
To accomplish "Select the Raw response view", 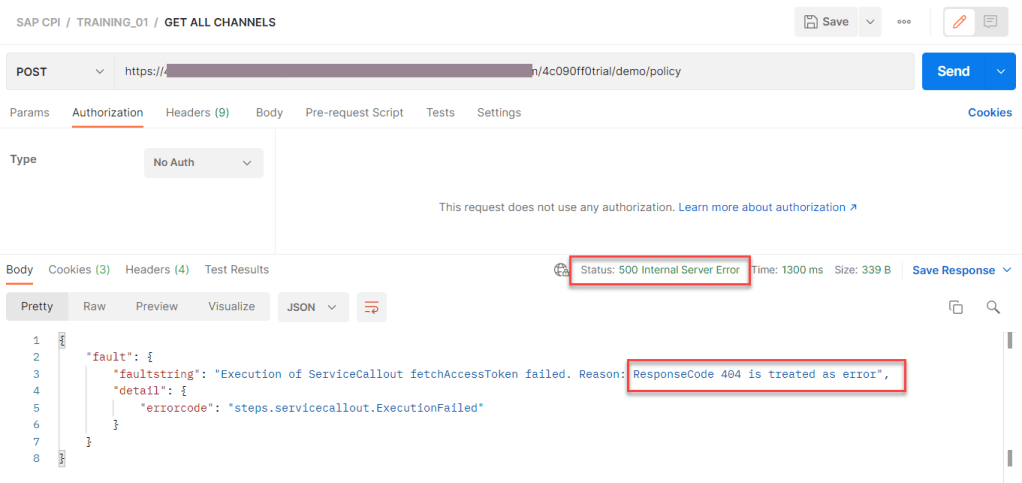I will click(94, 307).
